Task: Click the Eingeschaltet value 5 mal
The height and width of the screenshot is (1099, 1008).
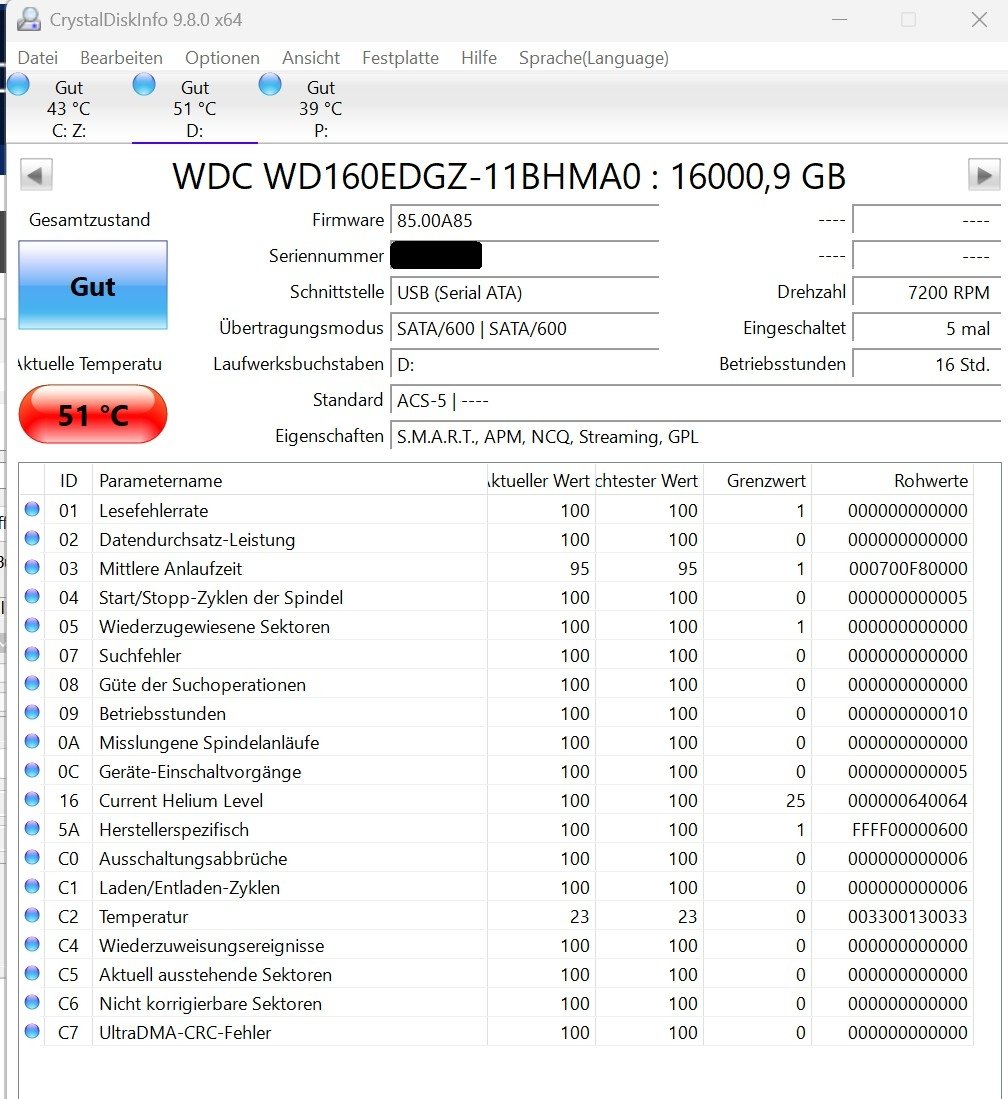Action: pos(927,328)
